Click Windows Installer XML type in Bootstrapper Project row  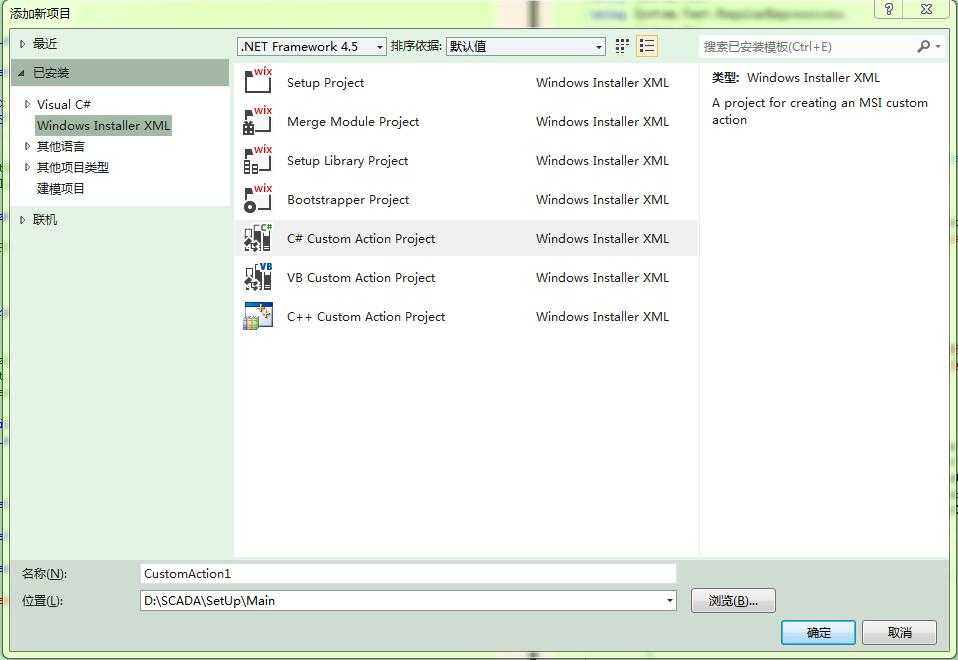tap(602, 200)
